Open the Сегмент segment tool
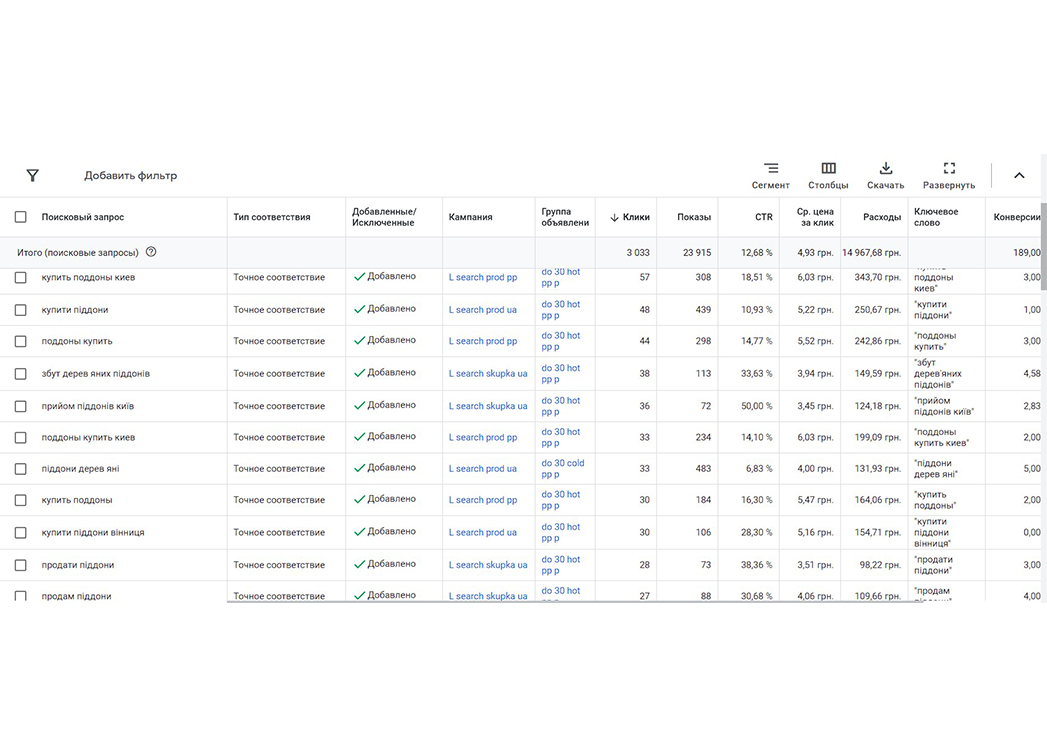The height and width of the screenshot is (756, 1047). point(771,176)
